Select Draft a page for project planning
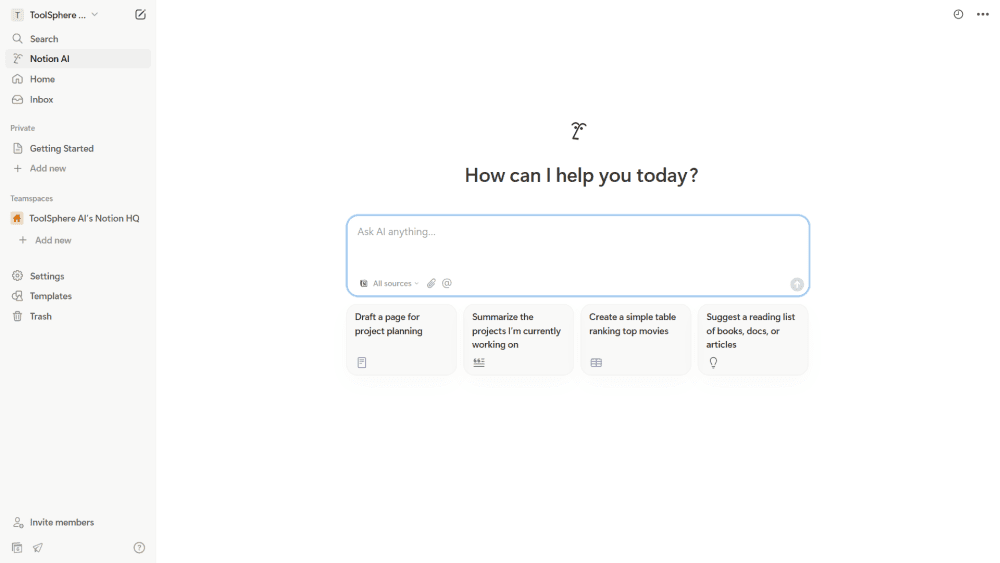This screenshot has width=1000, height=563. [x=401, y=340]
